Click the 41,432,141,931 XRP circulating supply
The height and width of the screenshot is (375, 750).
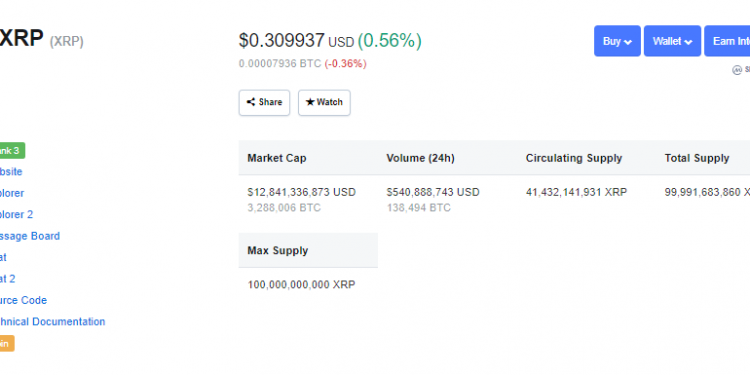[x=576, y=192]
